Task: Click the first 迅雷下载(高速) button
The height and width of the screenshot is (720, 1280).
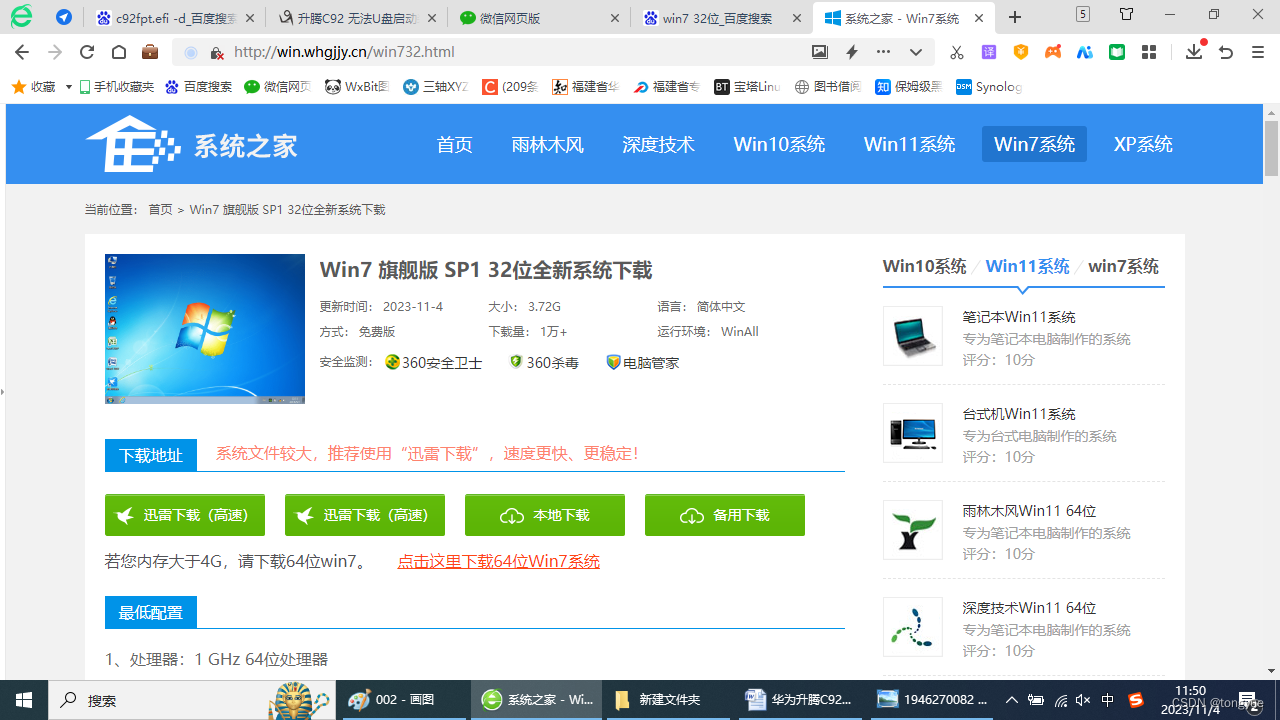Action: pos(185,515)
